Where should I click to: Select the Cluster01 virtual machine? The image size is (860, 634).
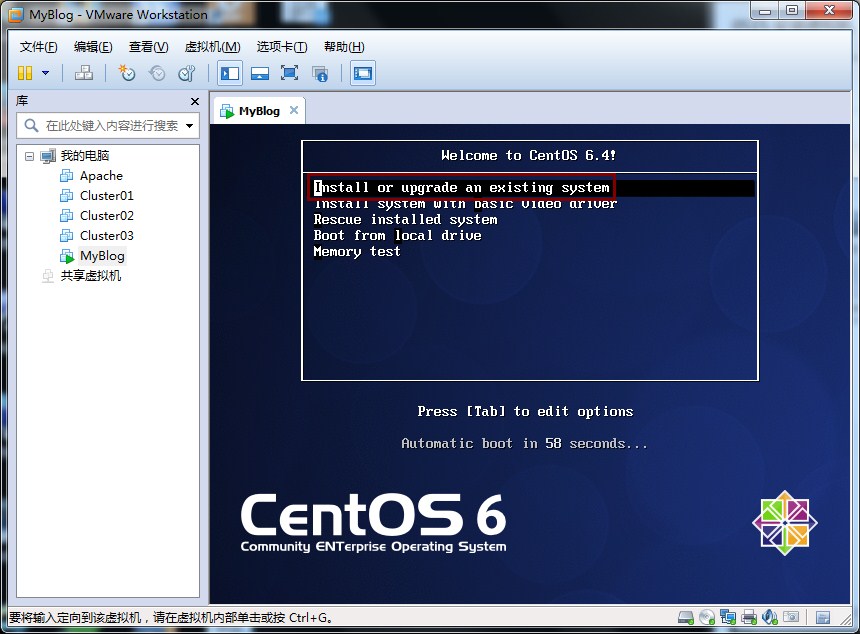point(106,196)
